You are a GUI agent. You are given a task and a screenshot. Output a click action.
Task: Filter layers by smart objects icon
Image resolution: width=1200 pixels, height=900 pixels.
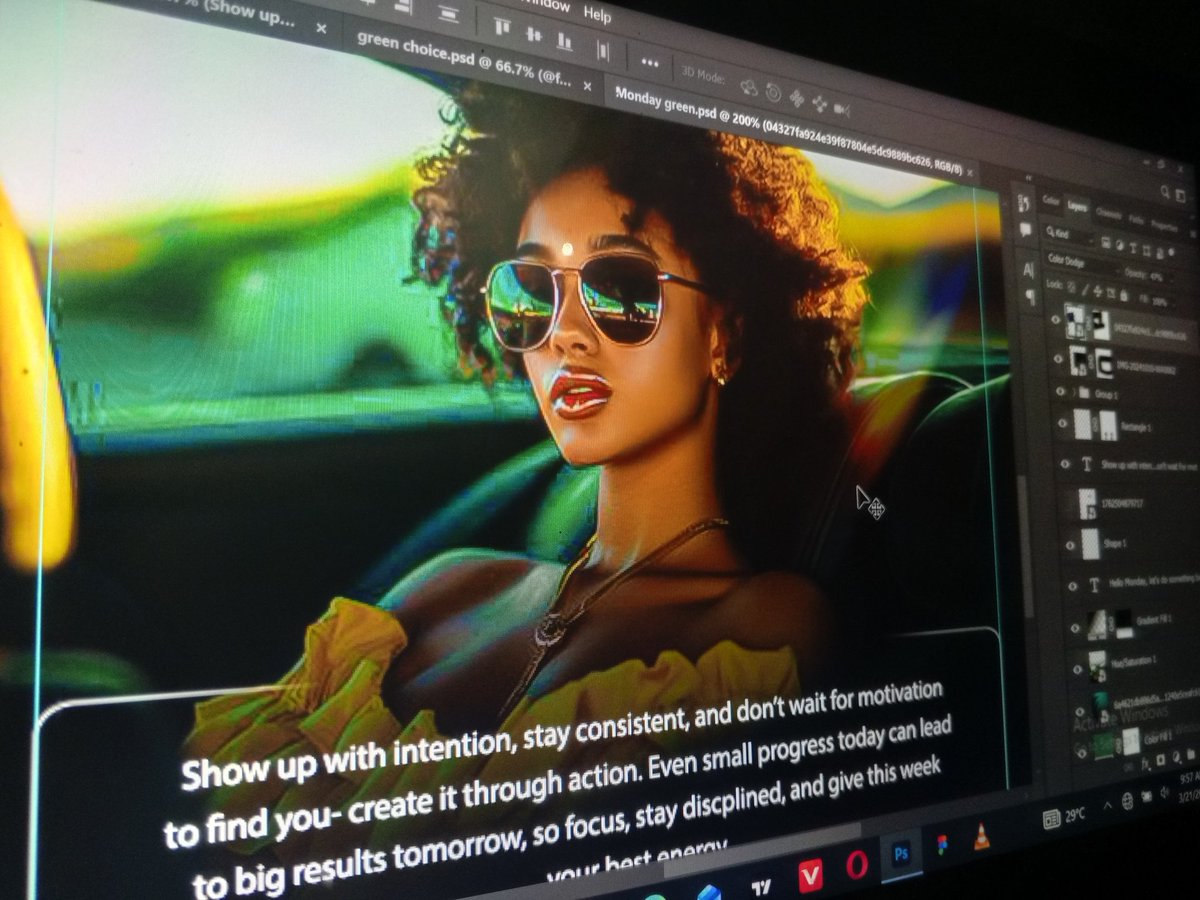click(x=1160, y=253)
